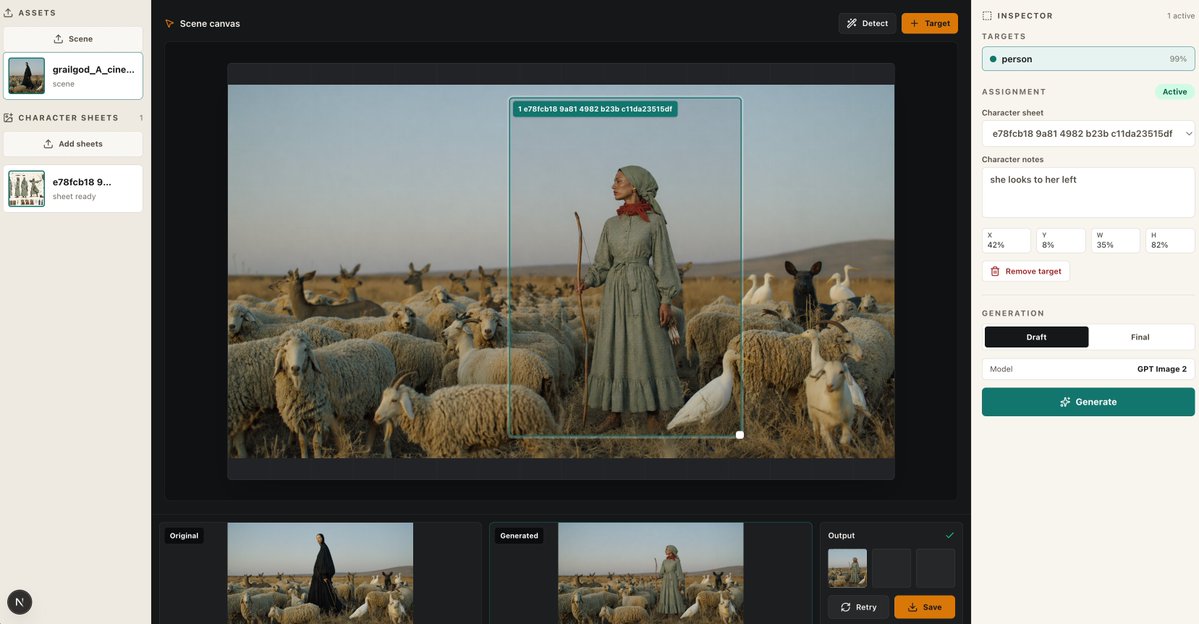Viewport: 1199px width, 624px height.
Task: Click the Detect button
Action: coord(867,24)
